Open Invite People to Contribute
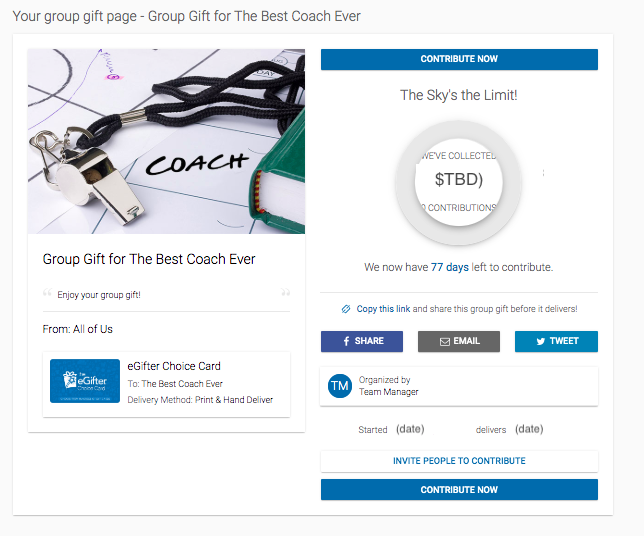 pyautogui.click(x=459, y=461)
